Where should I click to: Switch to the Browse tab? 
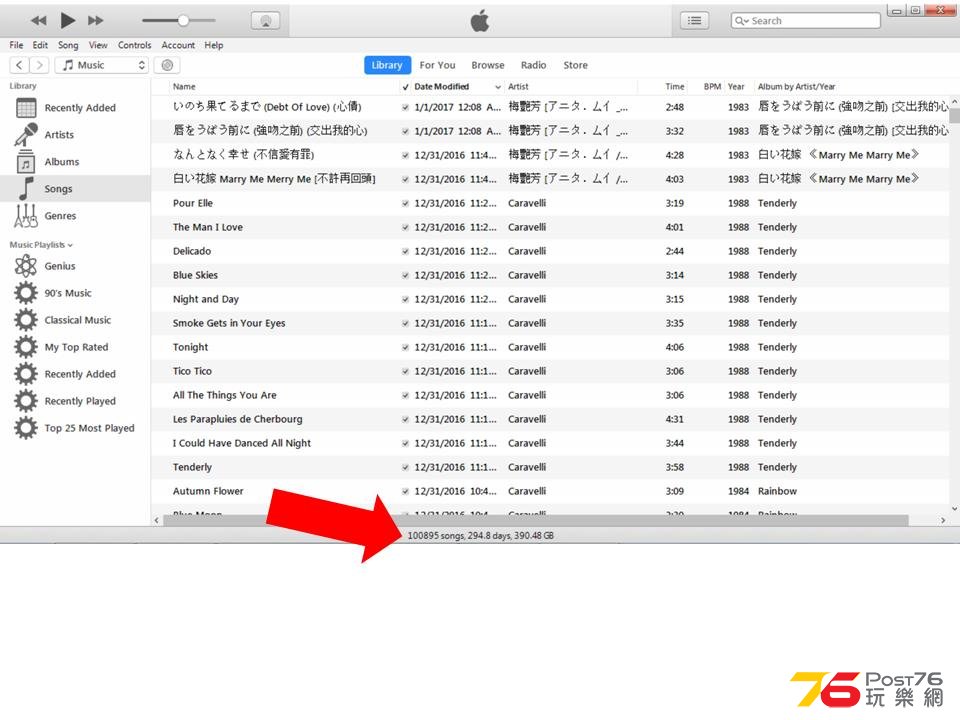(x=488, y=65)
